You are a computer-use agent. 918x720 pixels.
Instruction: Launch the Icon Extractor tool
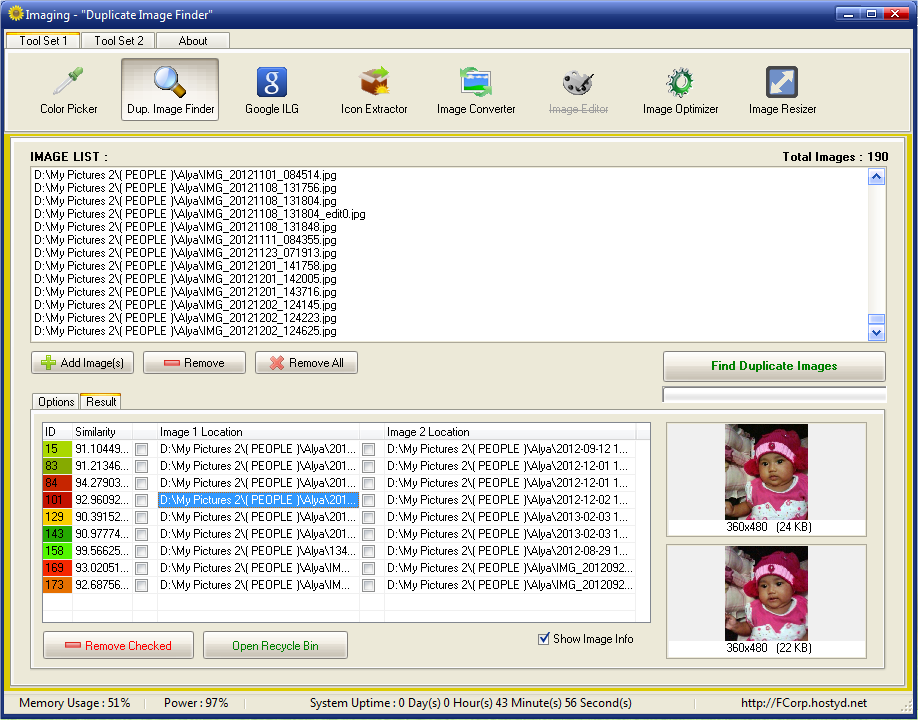coord(374,90)
